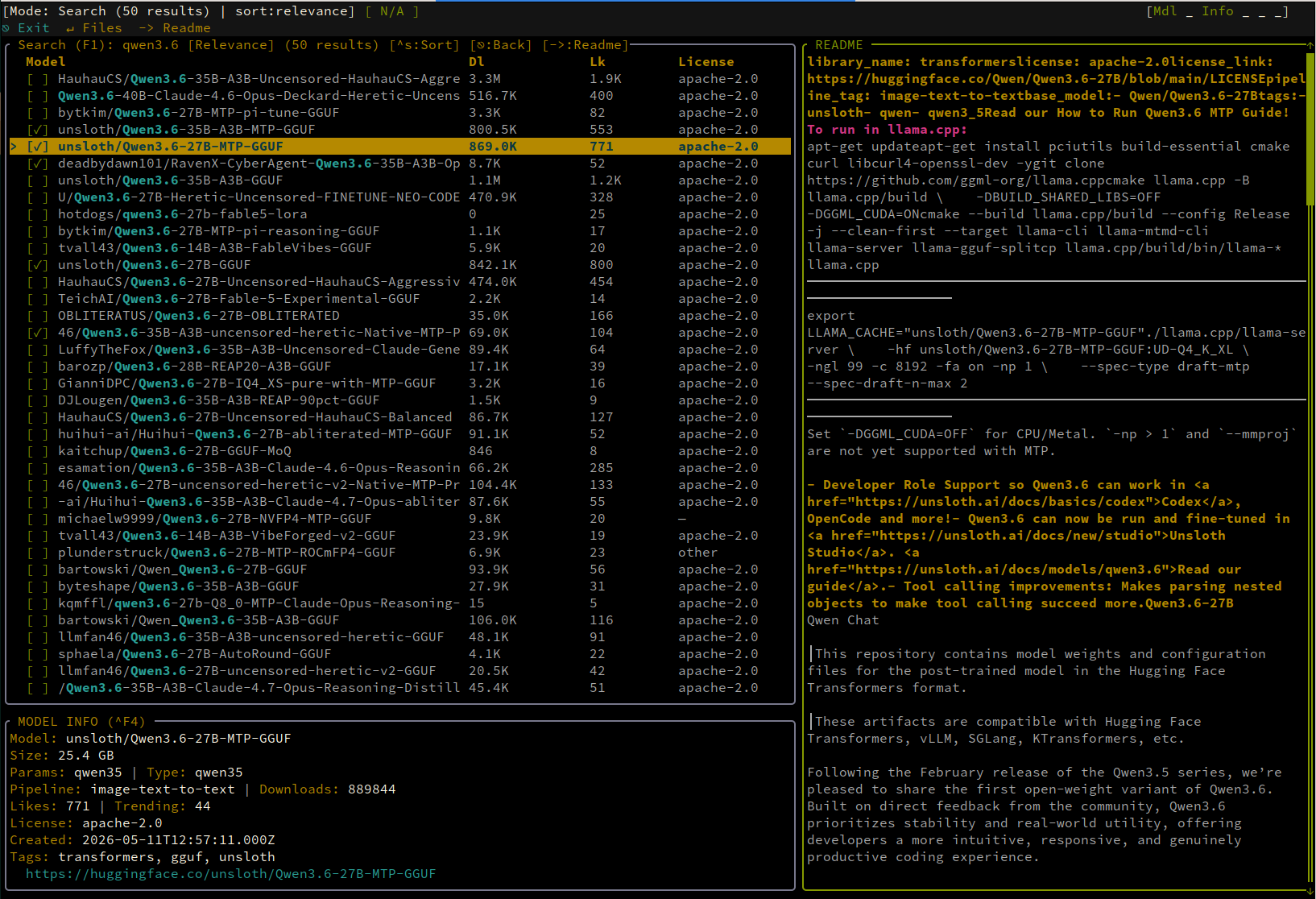The height and width of the screenshot is (899, 1316).
Task: Select michaelw9999/Qwen3.6-27B-NVFP4-MTP-GGUF row
Action: tap(400, 519)
